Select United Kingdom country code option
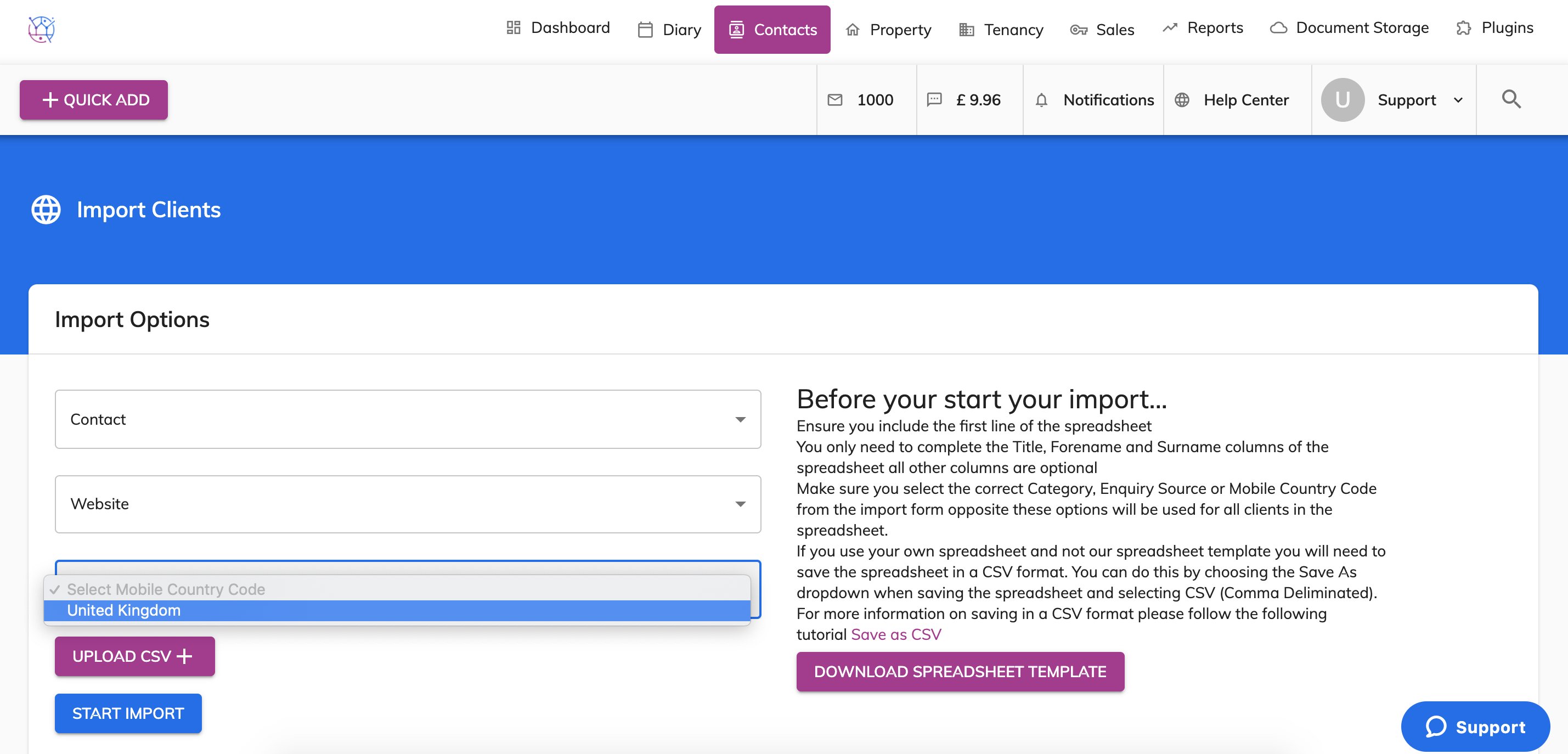 tap(396, 610)
